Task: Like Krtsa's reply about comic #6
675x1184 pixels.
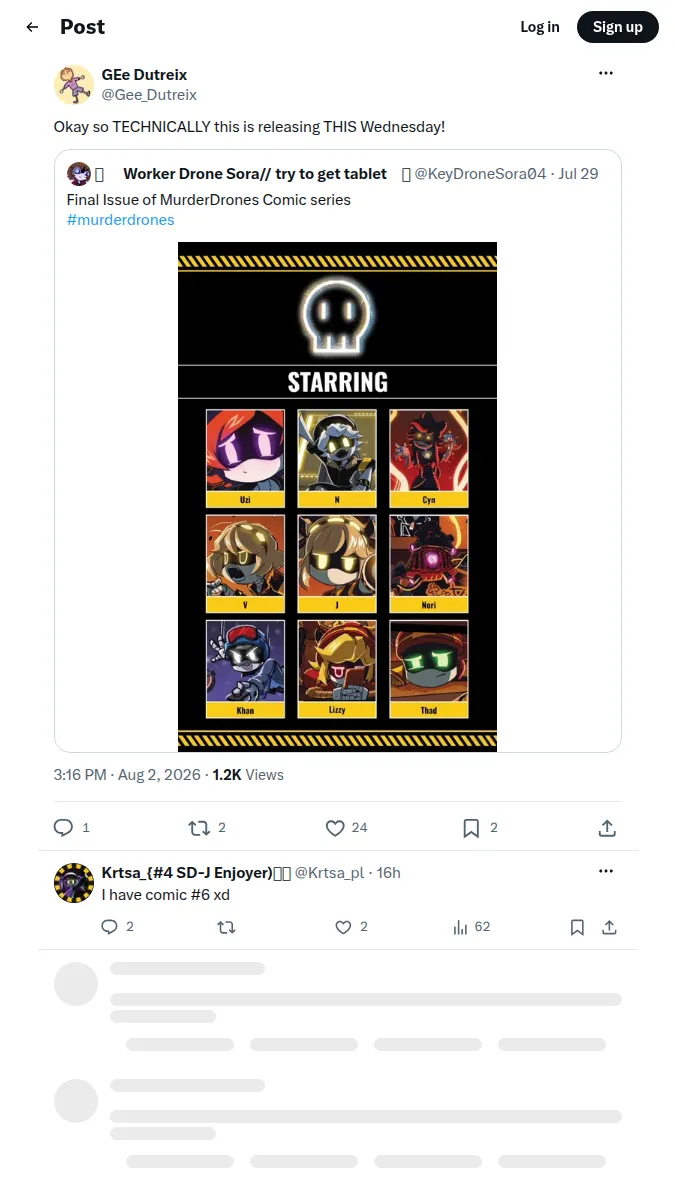Action: coord(344,927)
